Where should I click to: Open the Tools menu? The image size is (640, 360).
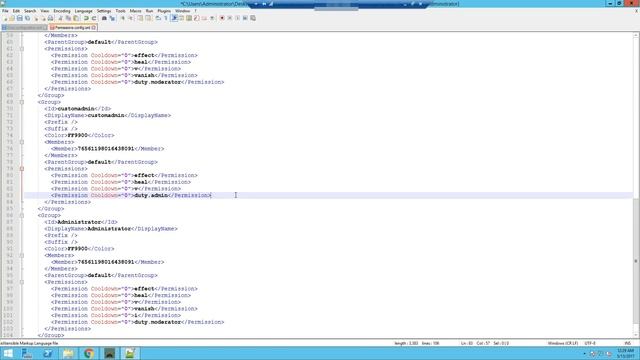[120, 11]
